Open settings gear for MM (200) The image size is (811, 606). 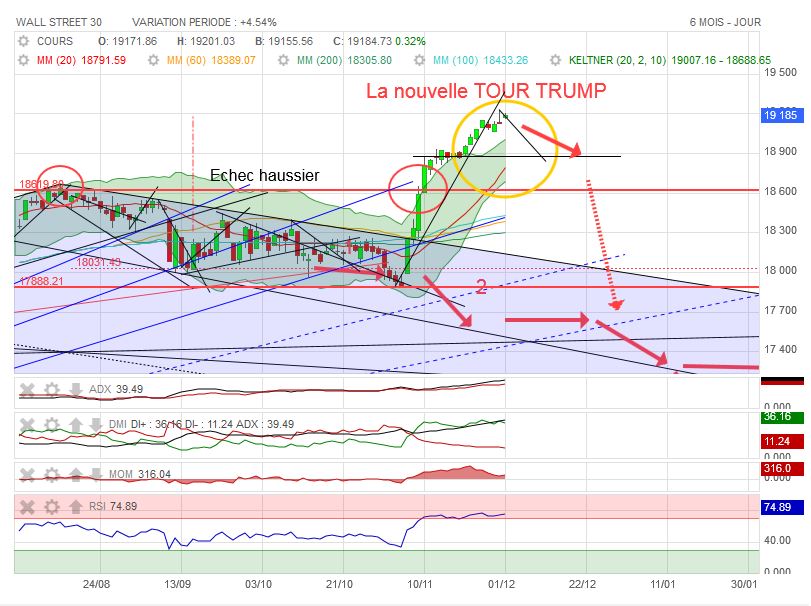283,60
